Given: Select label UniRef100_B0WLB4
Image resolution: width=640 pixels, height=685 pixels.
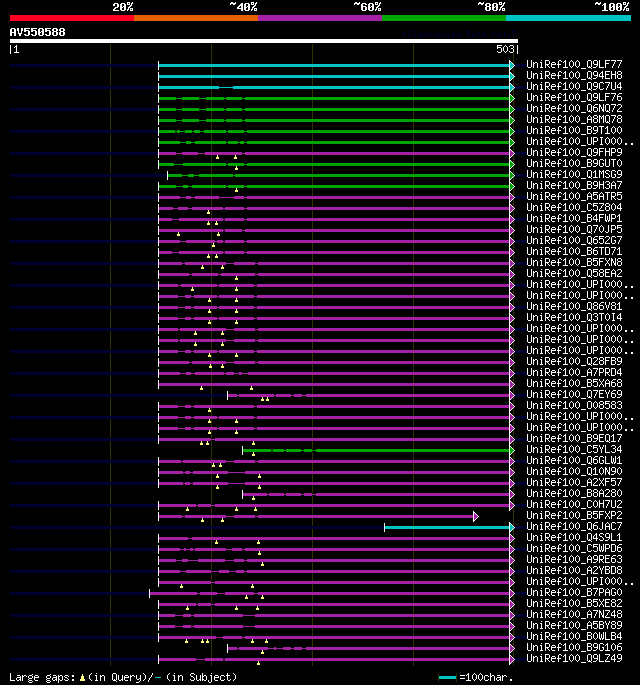Looking at the screenshot, I should [x=574, y=637].
